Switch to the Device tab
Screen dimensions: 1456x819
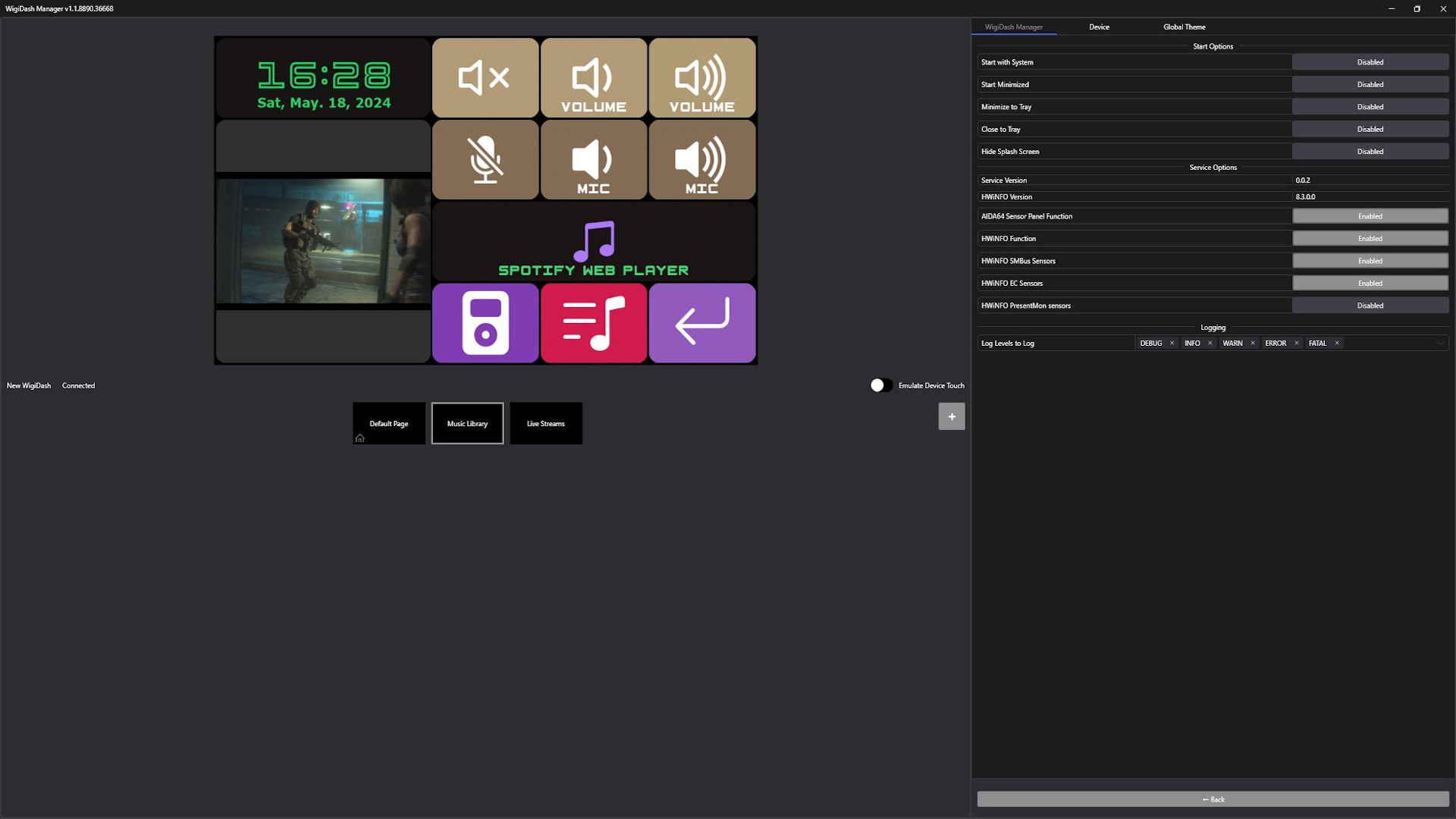click(1099, 27)
